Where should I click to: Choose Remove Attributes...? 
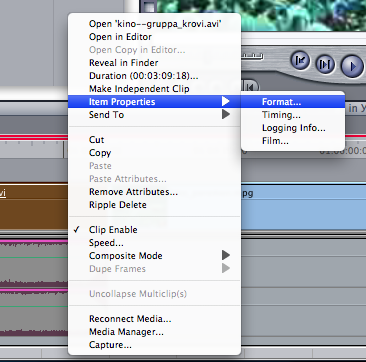[154, 192]
